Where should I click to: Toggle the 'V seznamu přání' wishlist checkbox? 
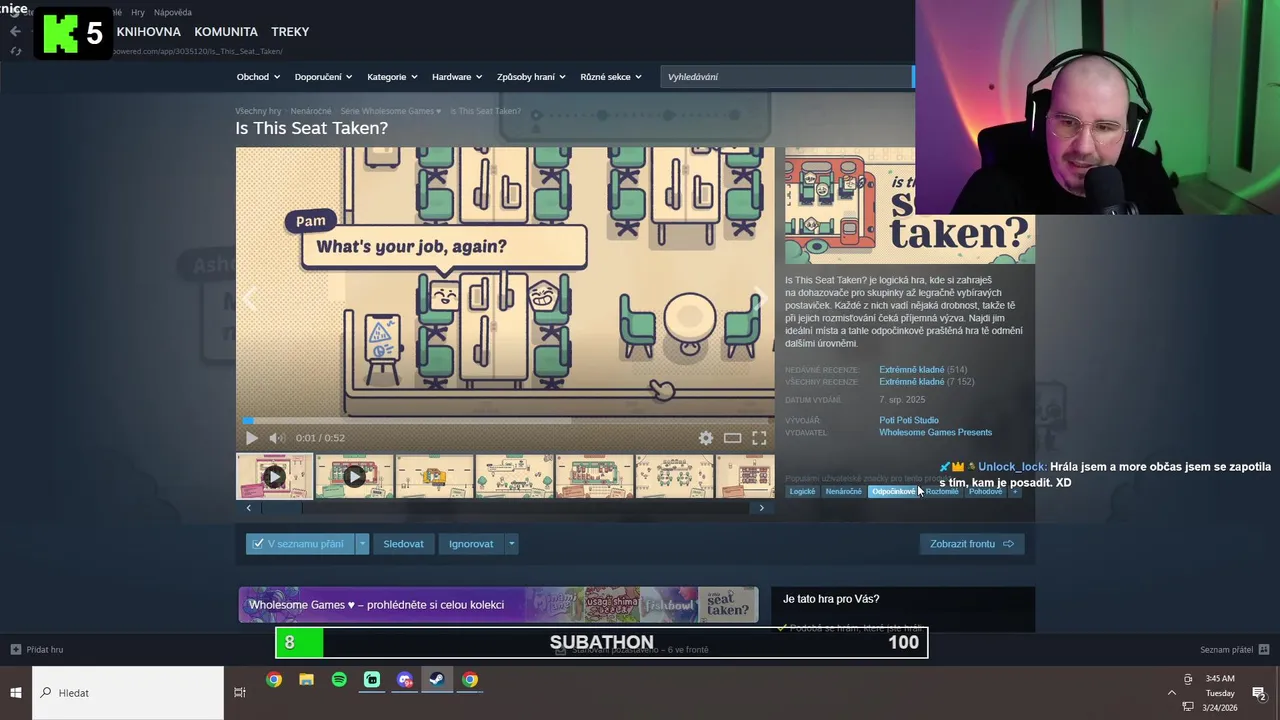[x=258, y=544]
